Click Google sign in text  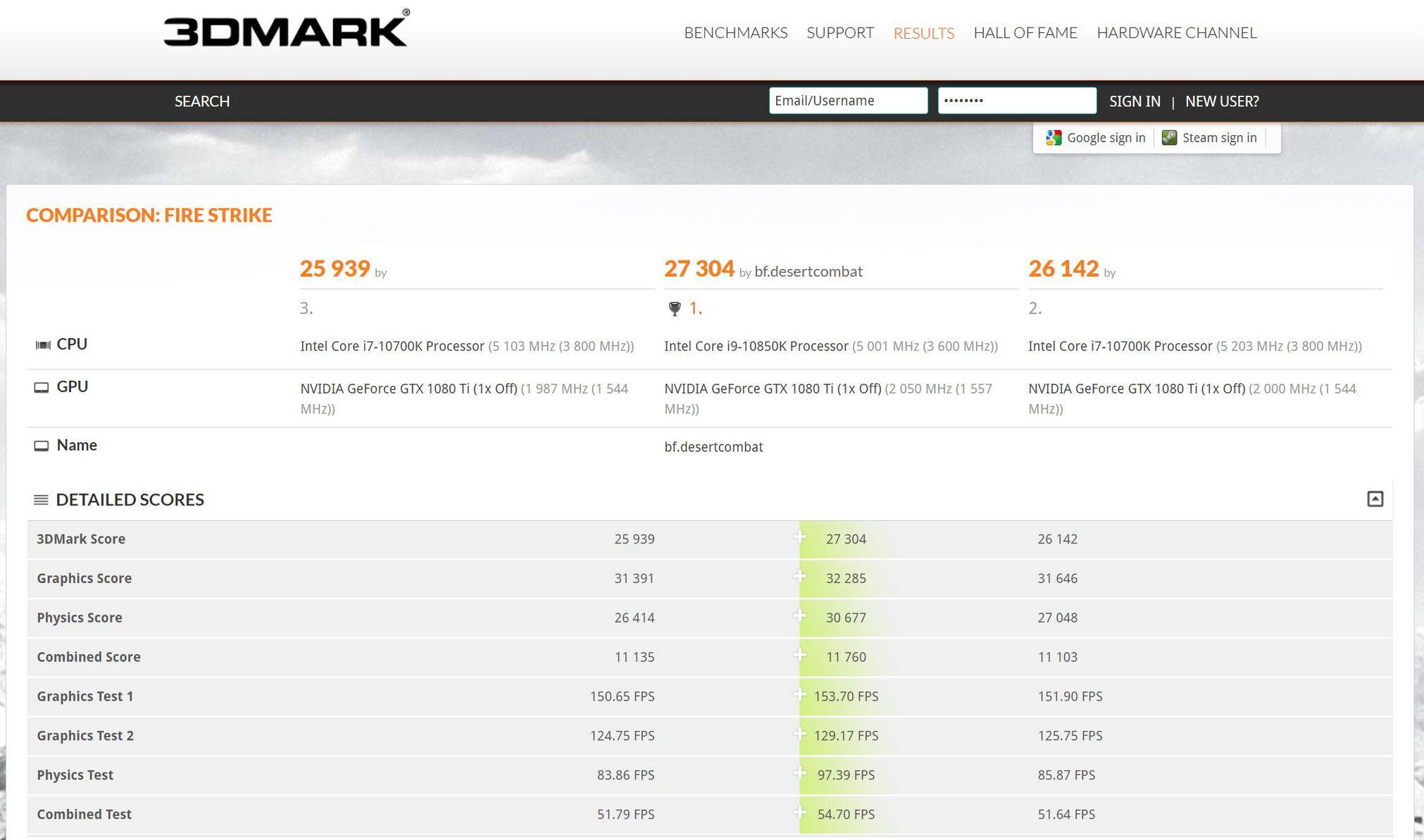point(1106,138)
